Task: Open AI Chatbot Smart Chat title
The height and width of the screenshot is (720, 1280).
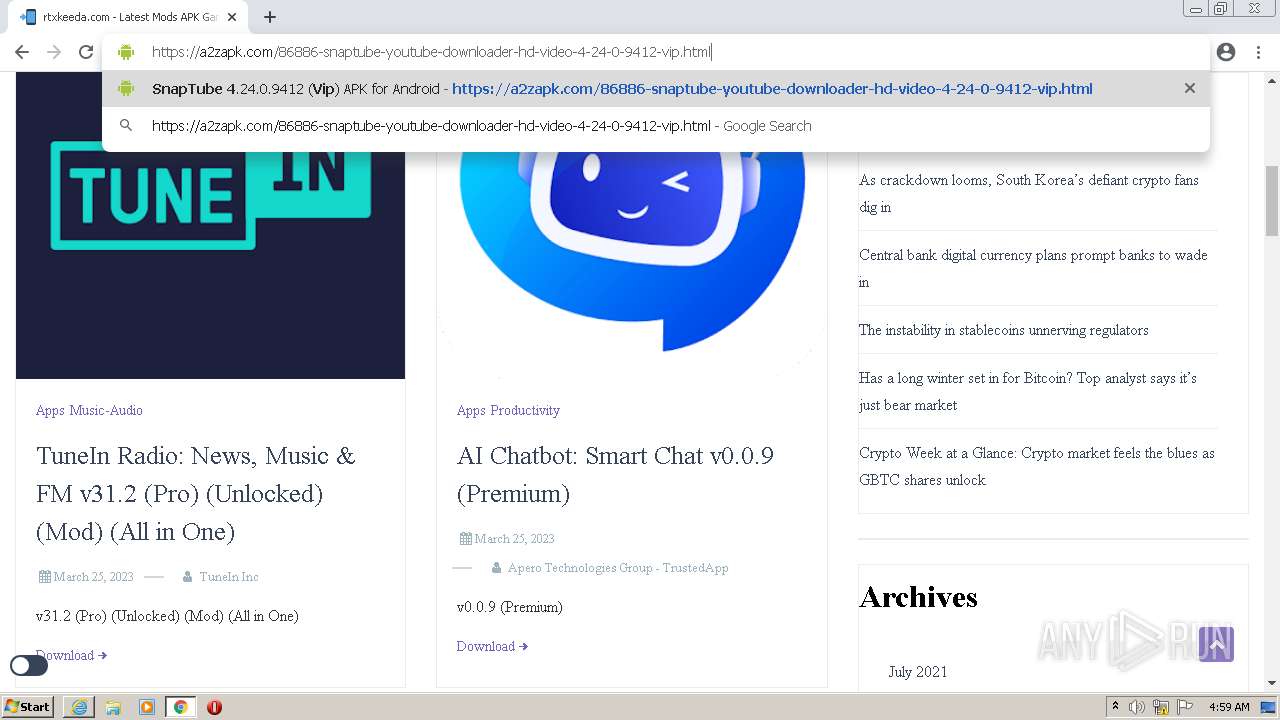Action: (x=615, y=475)
